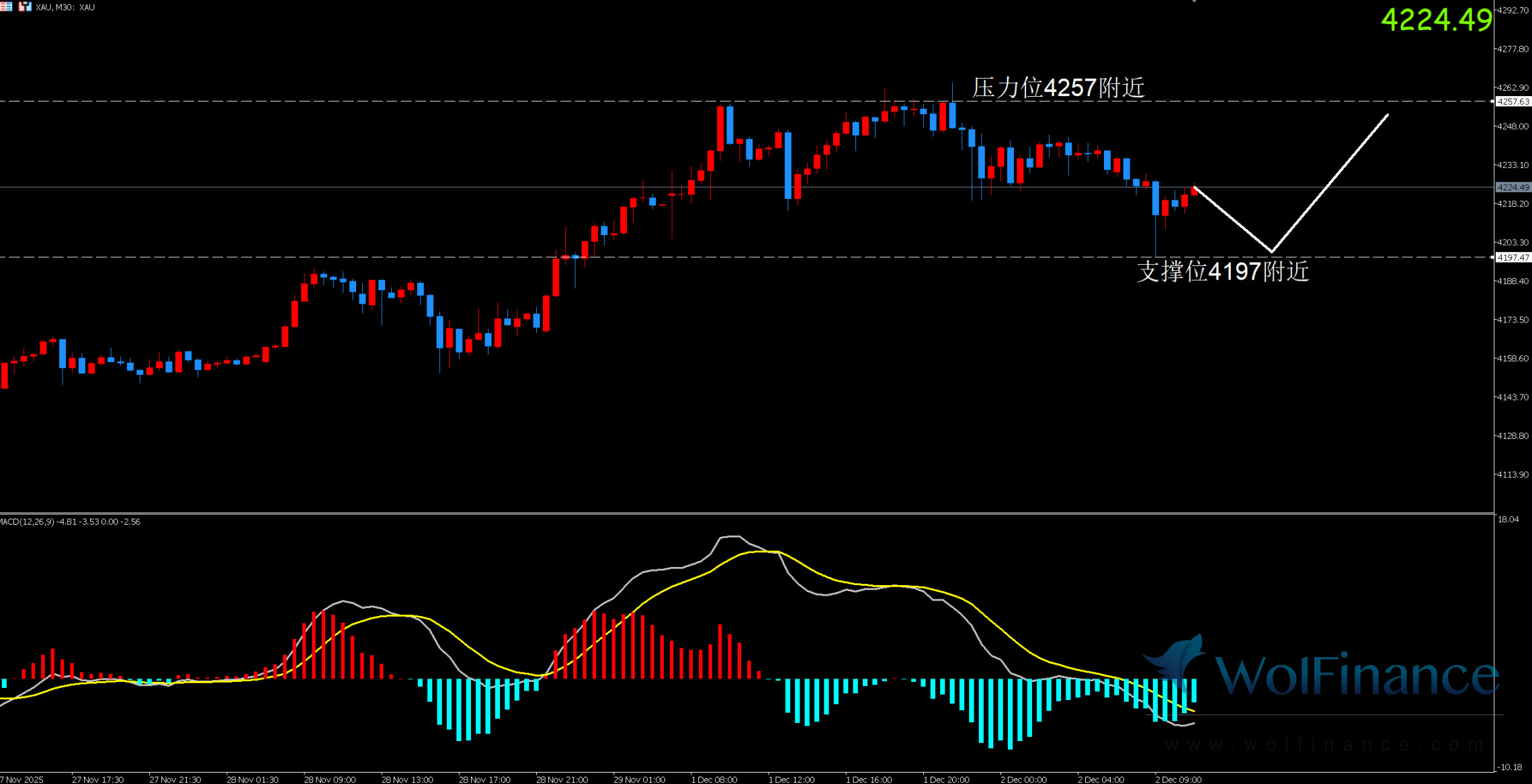Image resolution: width=1532 pixels, height=784 pixels.
Task: Click the www.wolfinance.com watermark text
Action: click(x=1324, y=744)
